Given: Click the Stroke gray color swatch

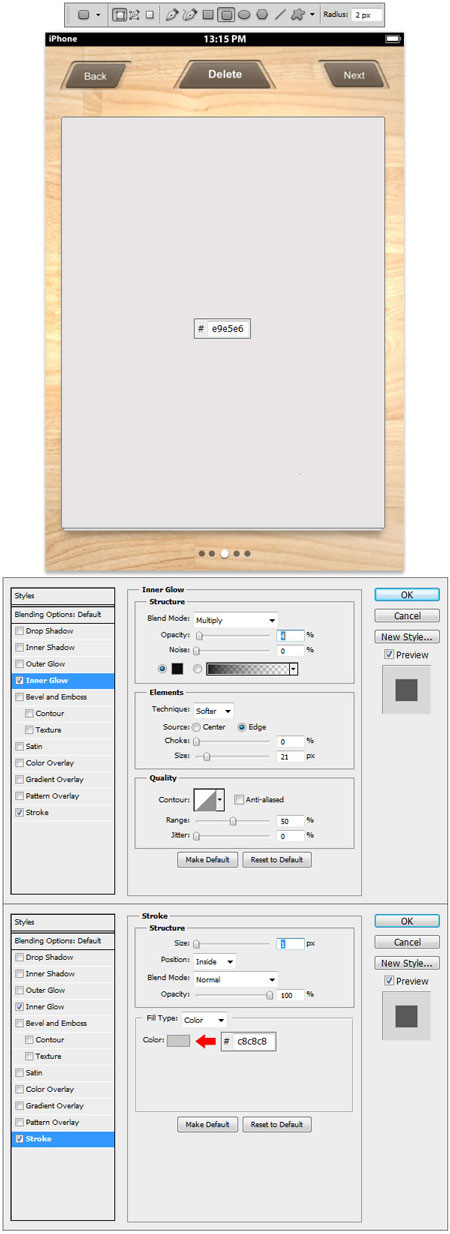Looking at the screenshot, I should [x=178, y=1042].
